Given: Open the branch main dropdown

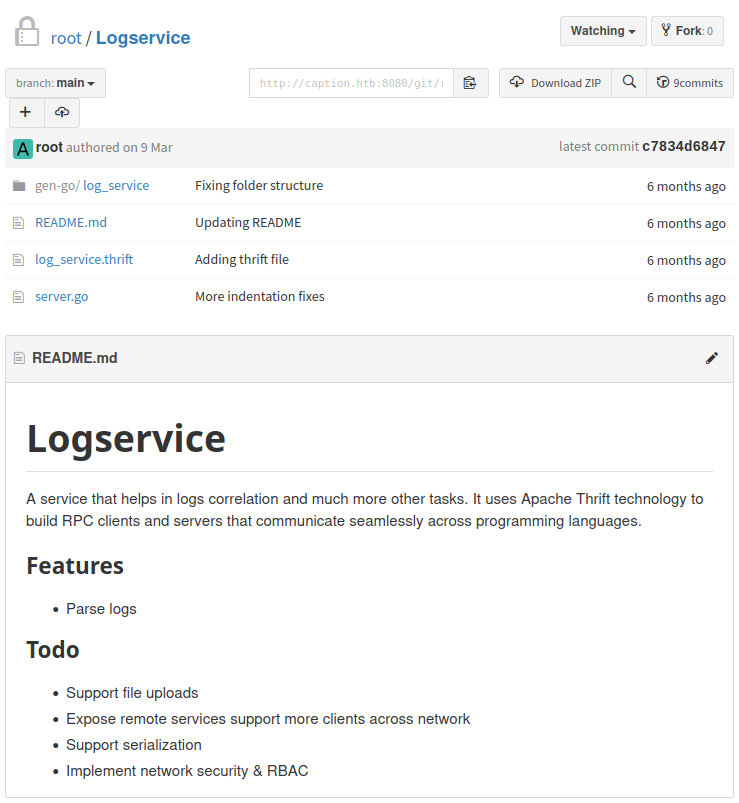Looking at the screenshot, I should (x=56, y=83).
